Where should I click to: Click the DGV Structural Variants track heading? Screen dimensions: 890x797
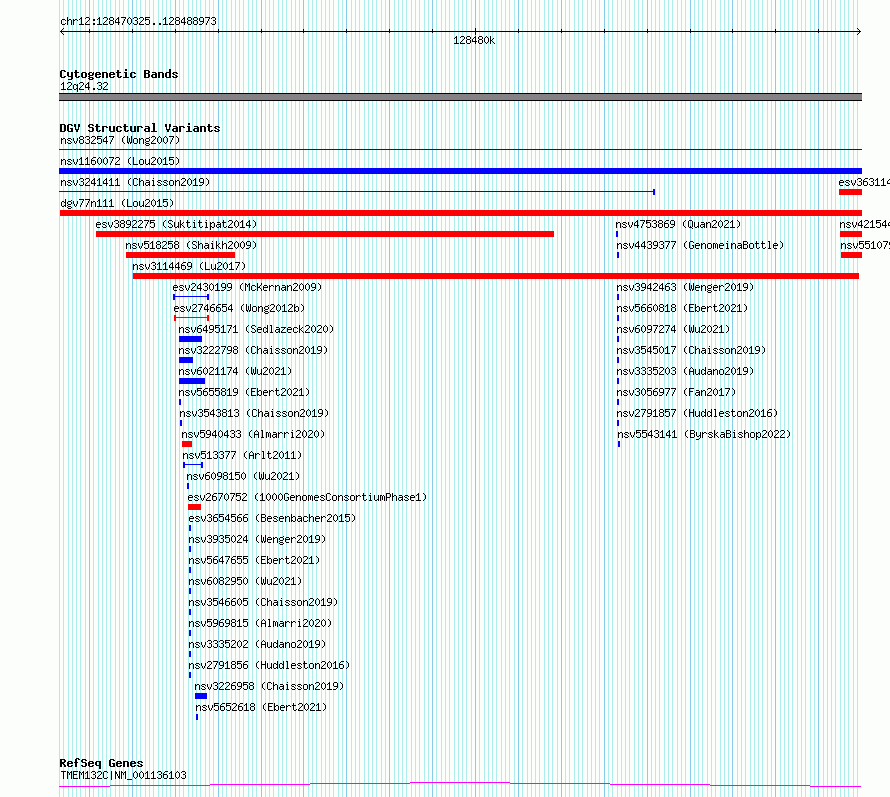(x=140, y=128)
